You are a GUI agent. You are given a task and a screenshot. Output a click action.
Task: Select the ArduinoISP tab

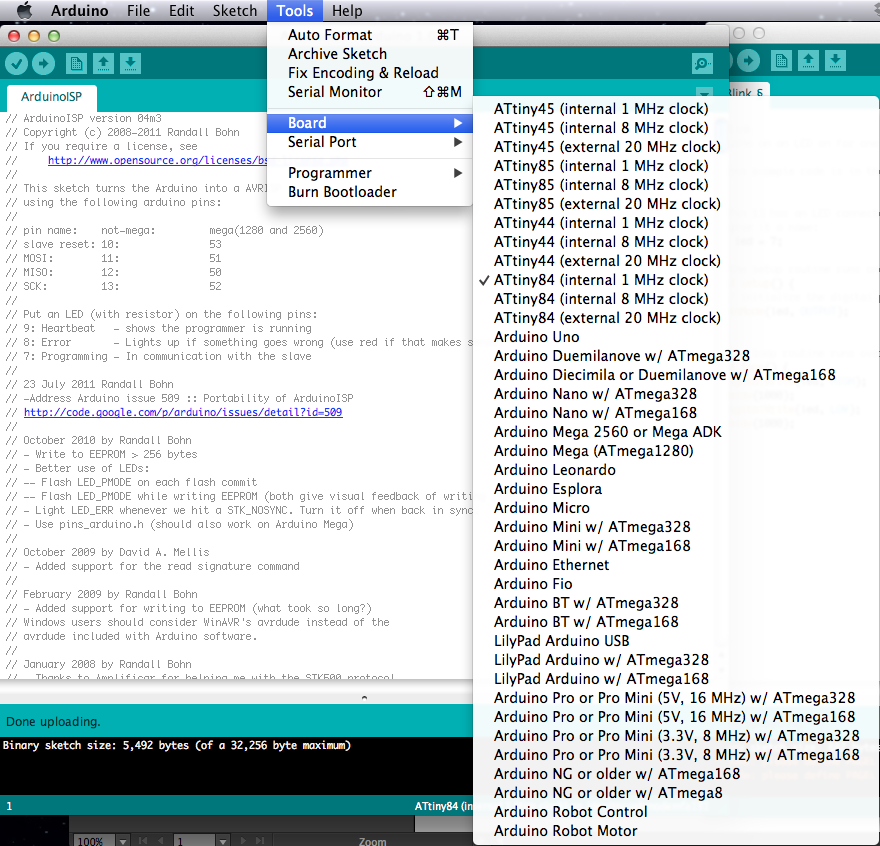pyautogui.click(x=52, y=97)
